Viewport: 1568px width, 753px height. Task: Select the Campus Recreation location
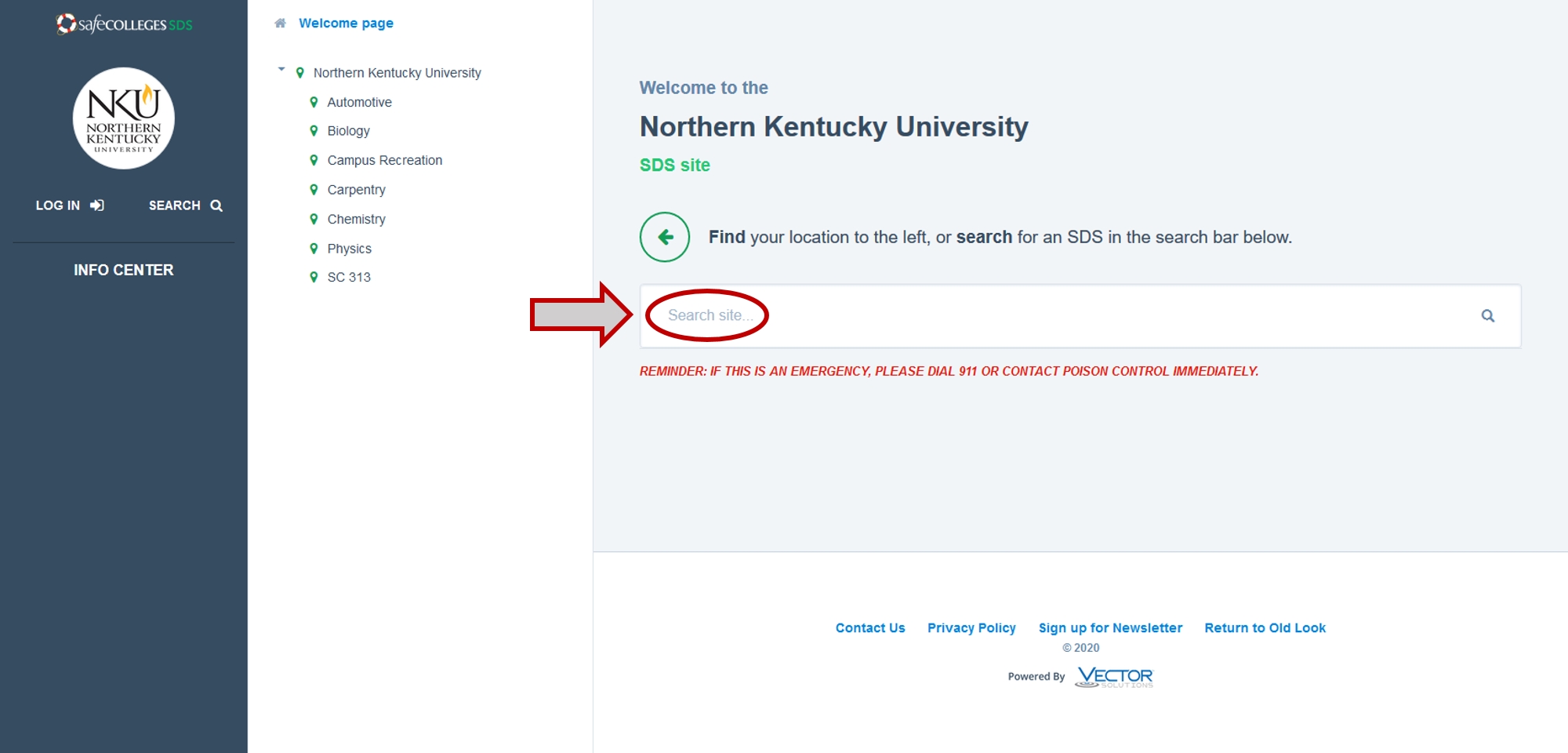pos(384,160)
